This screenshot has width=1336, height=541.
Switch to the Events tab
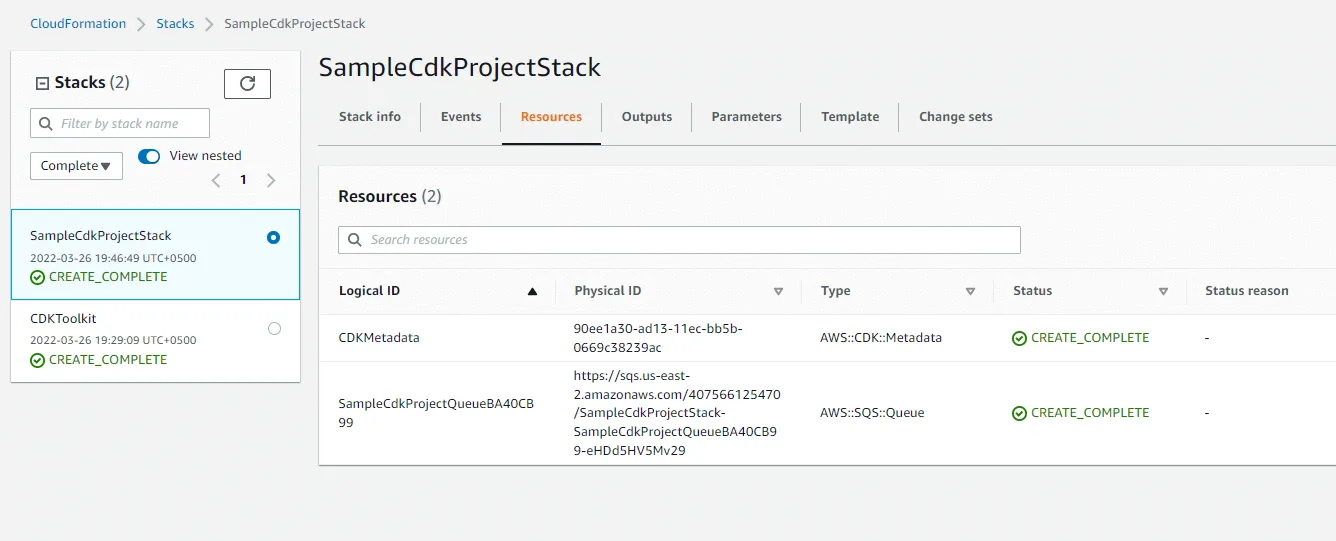(x=461, y=117)
